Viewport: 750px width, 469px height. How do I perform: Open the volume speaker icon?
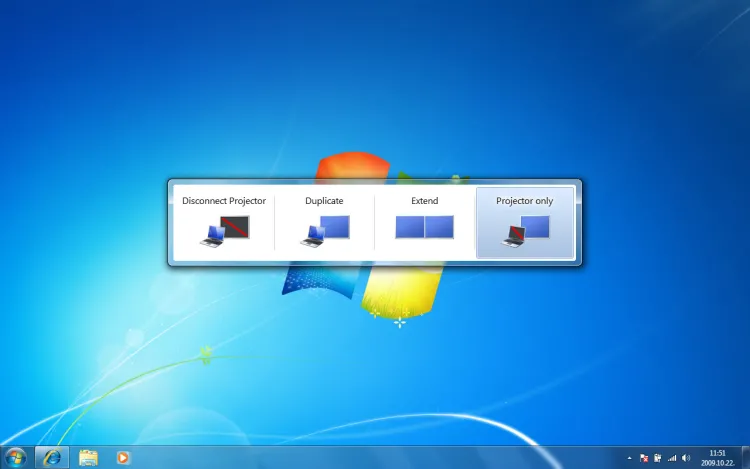pos(686,458)
